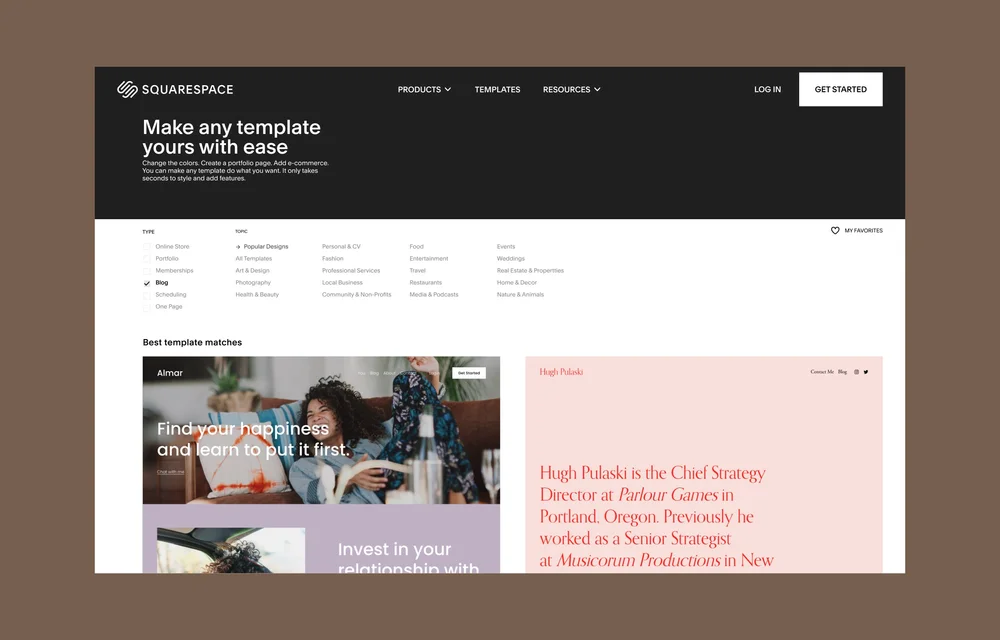Click the Squarespace logo icon
The height and width of the screenshot is (640, 1000).
tap(127, 90)
